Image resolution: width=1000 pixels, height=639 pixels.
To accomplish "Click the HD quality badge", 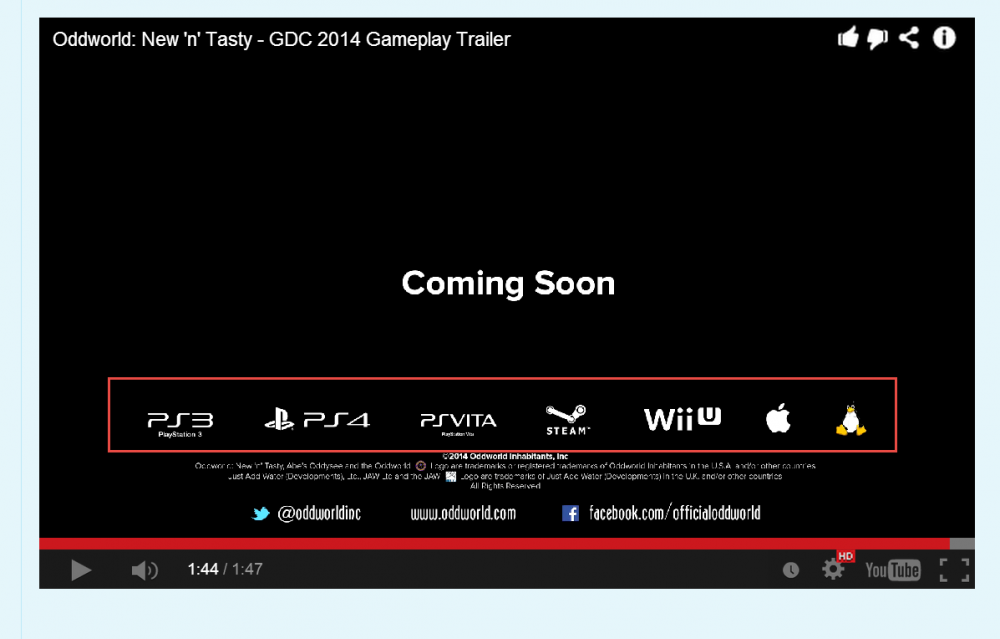I will tap(846, 556).
